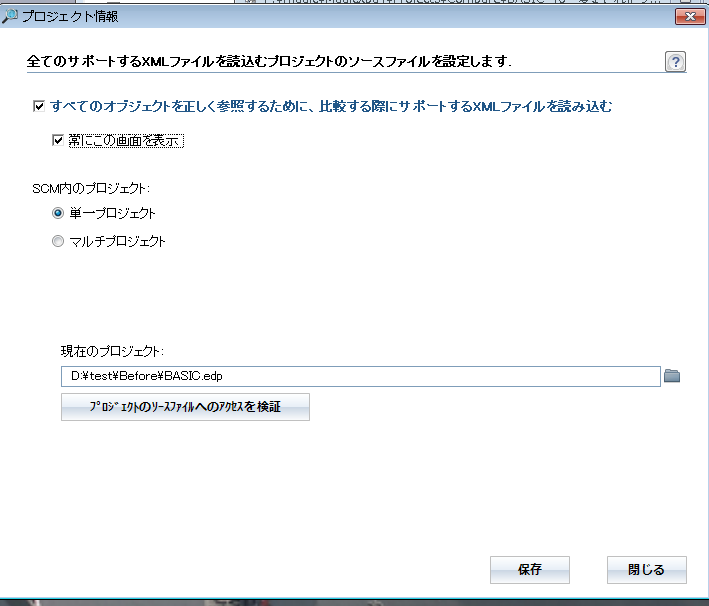Click the 現在のプロジェクト: label
Screen dimensions: 709x606
click(x=113, y=351)
